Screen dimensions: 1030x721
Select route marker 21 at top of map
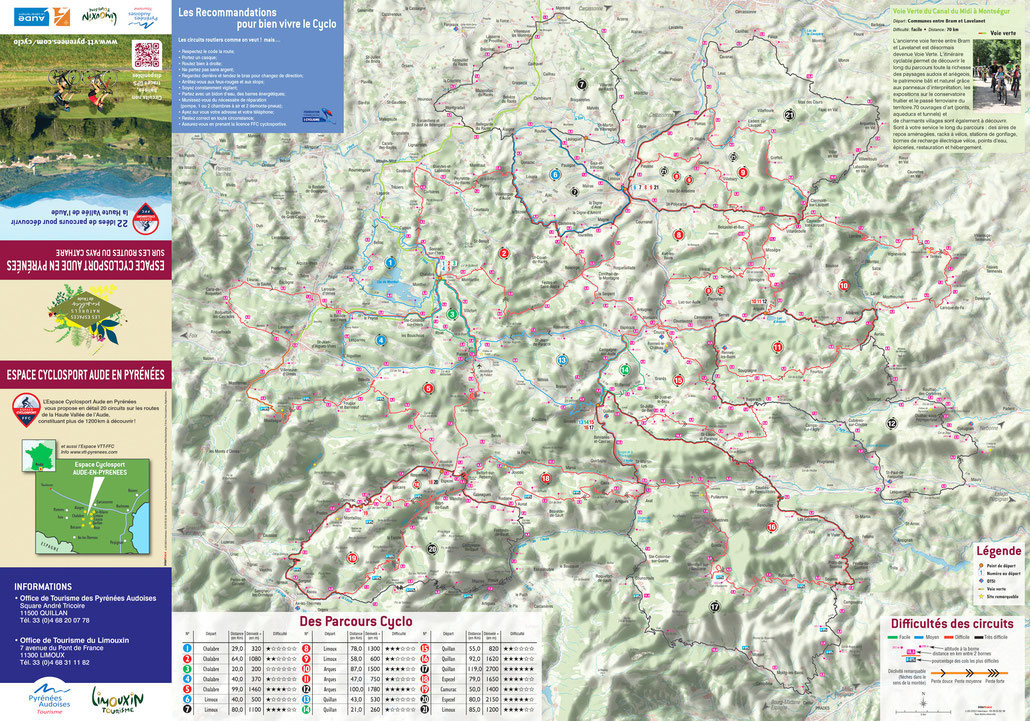click(x=790, y=114)
